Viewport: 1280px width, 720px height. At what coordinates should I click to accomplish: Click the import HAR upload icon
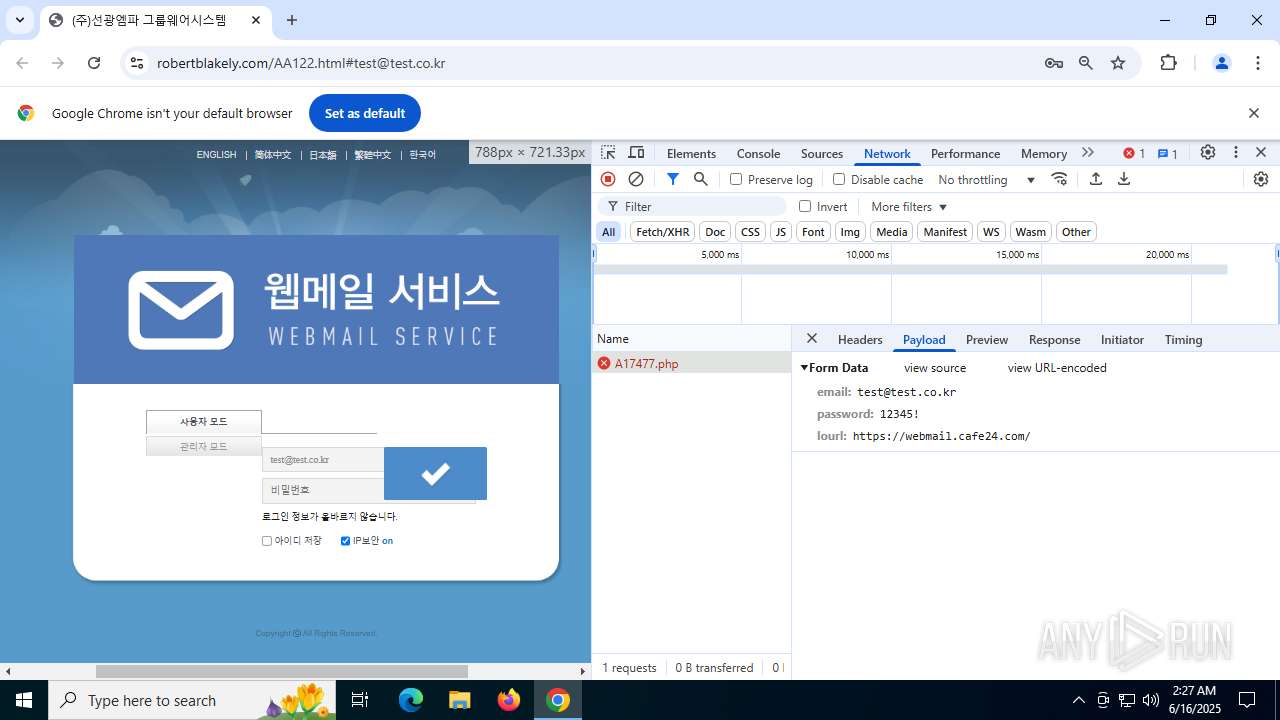tap(1096, 179)
